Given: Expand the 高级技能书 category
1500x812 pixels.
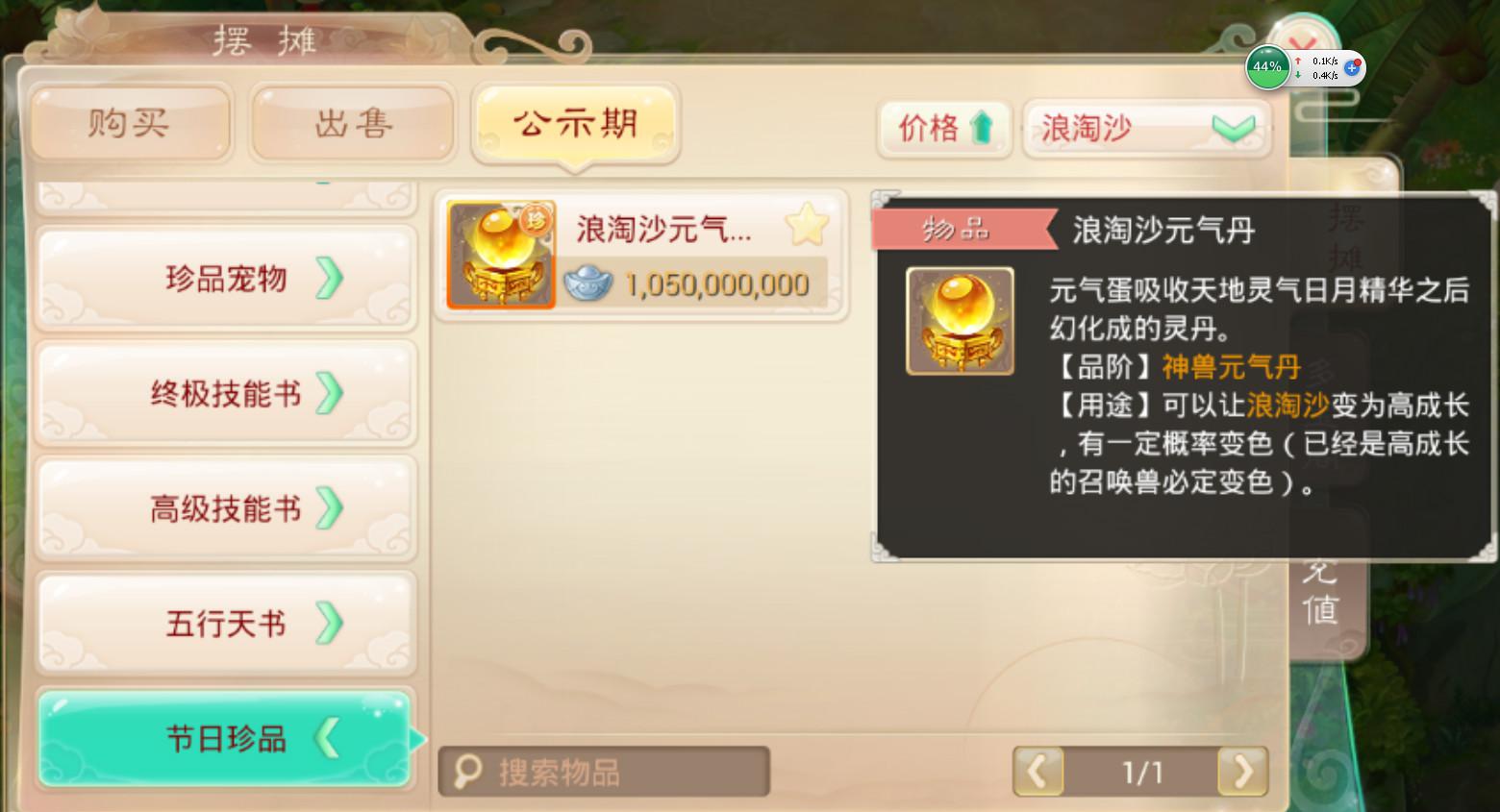Looking at the screenshot, I should point(226,509).
